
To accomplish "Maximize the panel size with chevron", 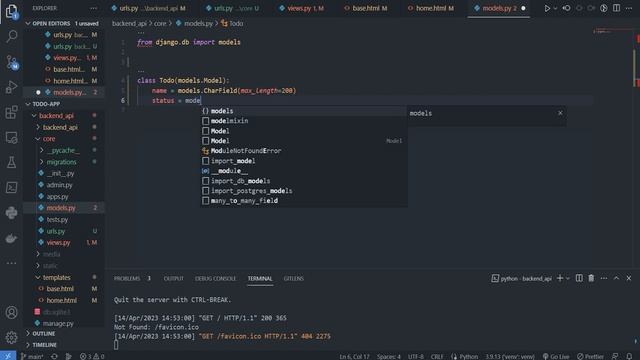I will pos(616,278).
